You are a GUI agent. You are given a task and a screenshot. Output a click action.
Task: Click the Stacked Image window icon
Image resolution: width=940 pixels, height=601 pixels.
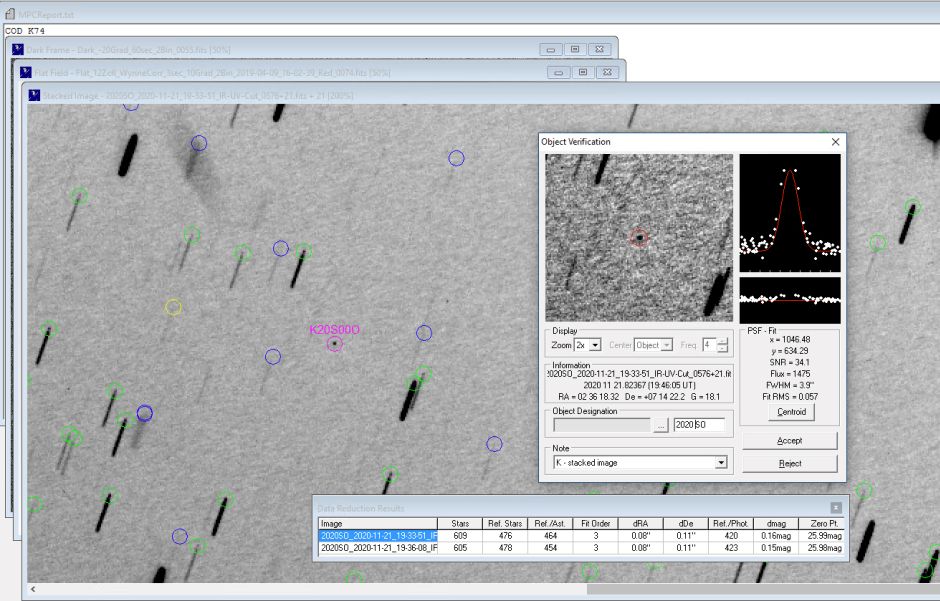click(x=33, y=95)
